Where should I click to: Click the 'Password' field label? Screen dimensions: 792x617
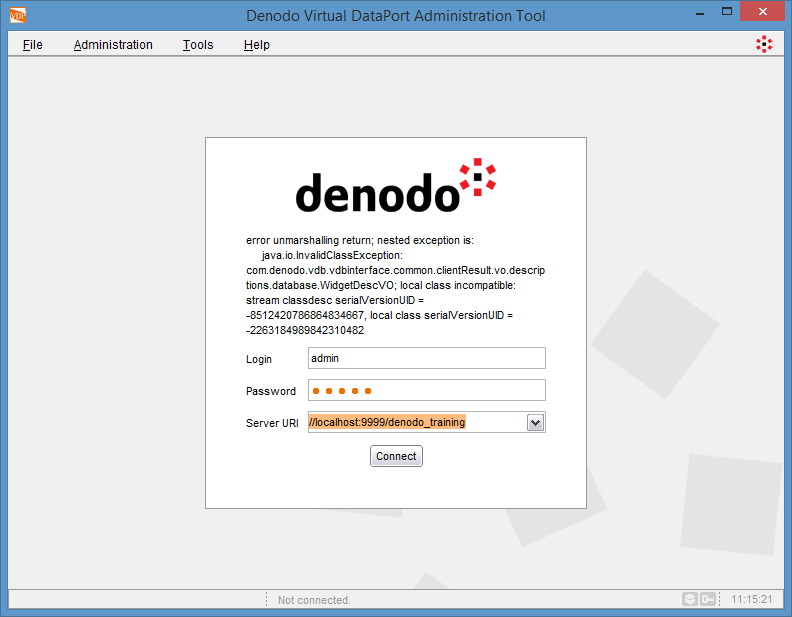pos(271,391)
